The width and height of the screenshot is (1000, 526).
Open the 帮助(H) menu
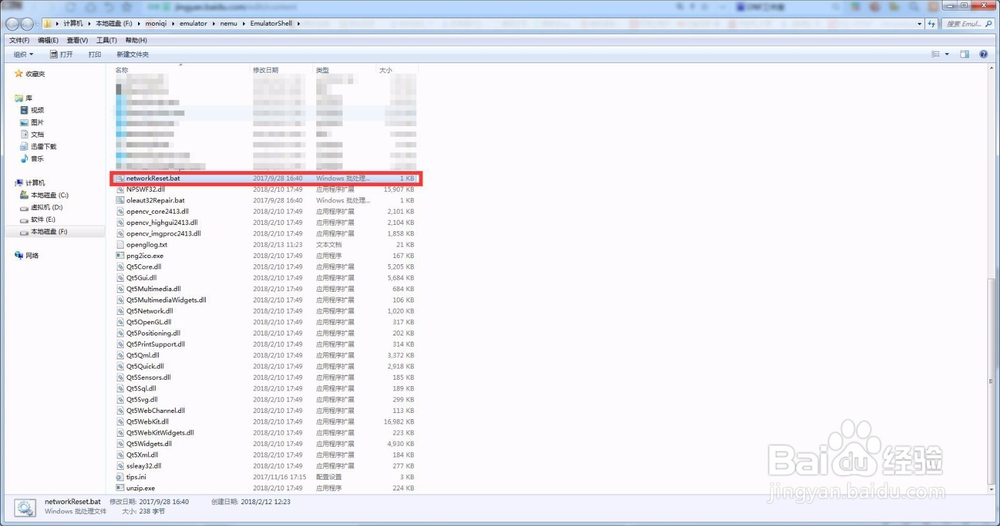click(136, 40)
